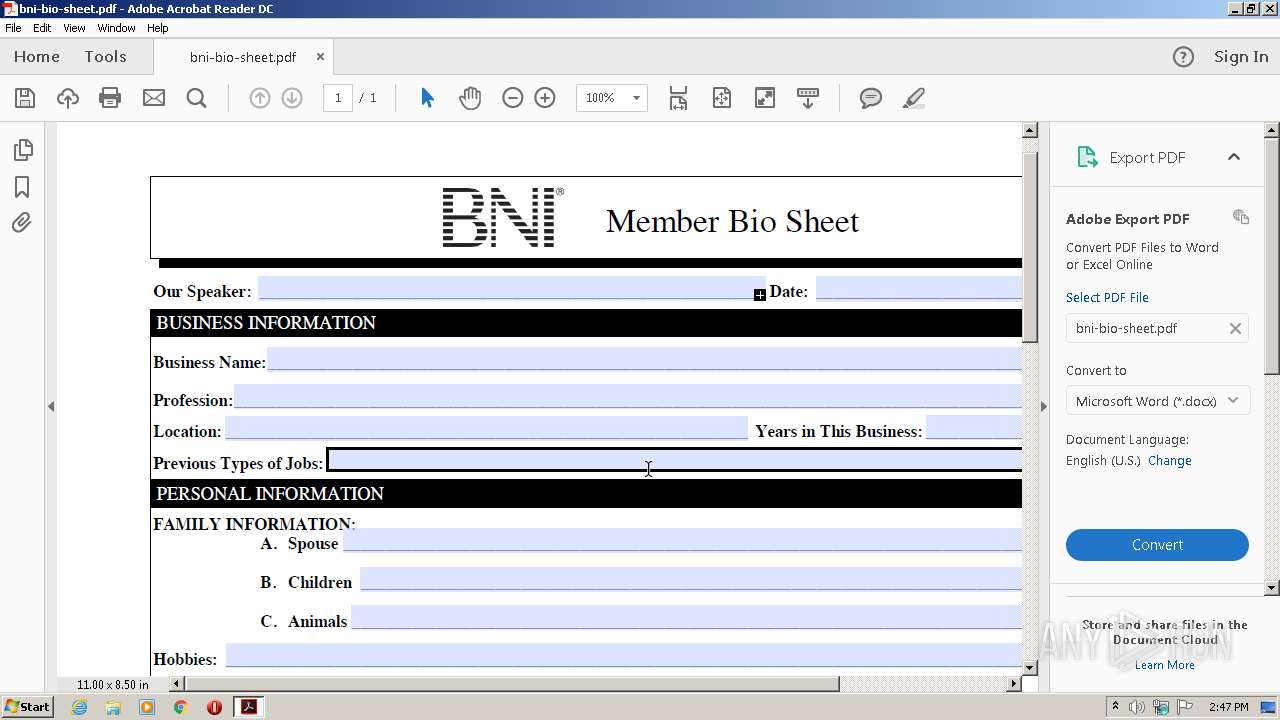Switch to the Home tab

(x=37, y=57)
